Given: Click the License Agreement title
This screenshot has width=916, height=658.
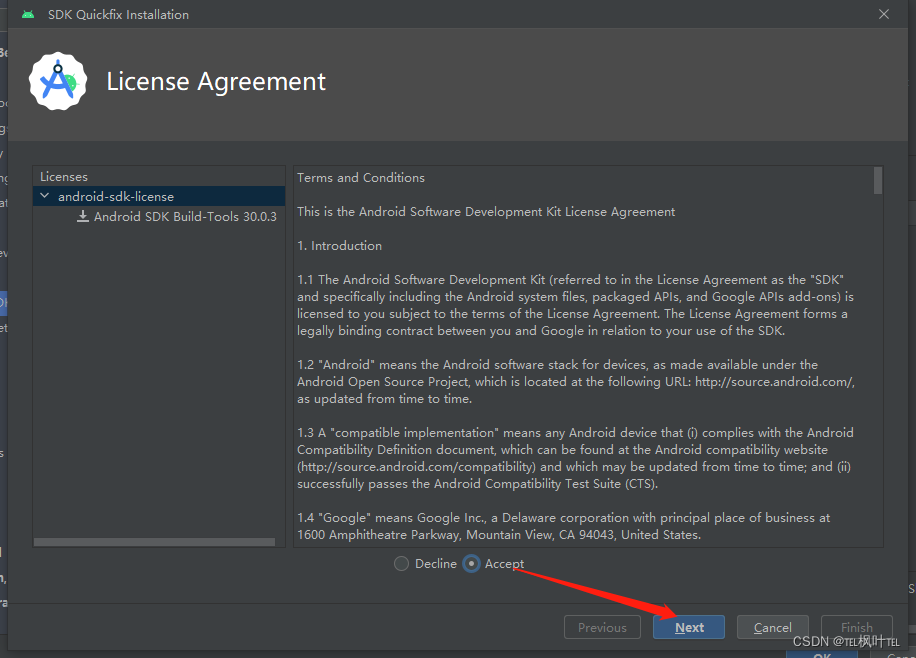Looking at the screenshot, I should (x=216, y=81).
